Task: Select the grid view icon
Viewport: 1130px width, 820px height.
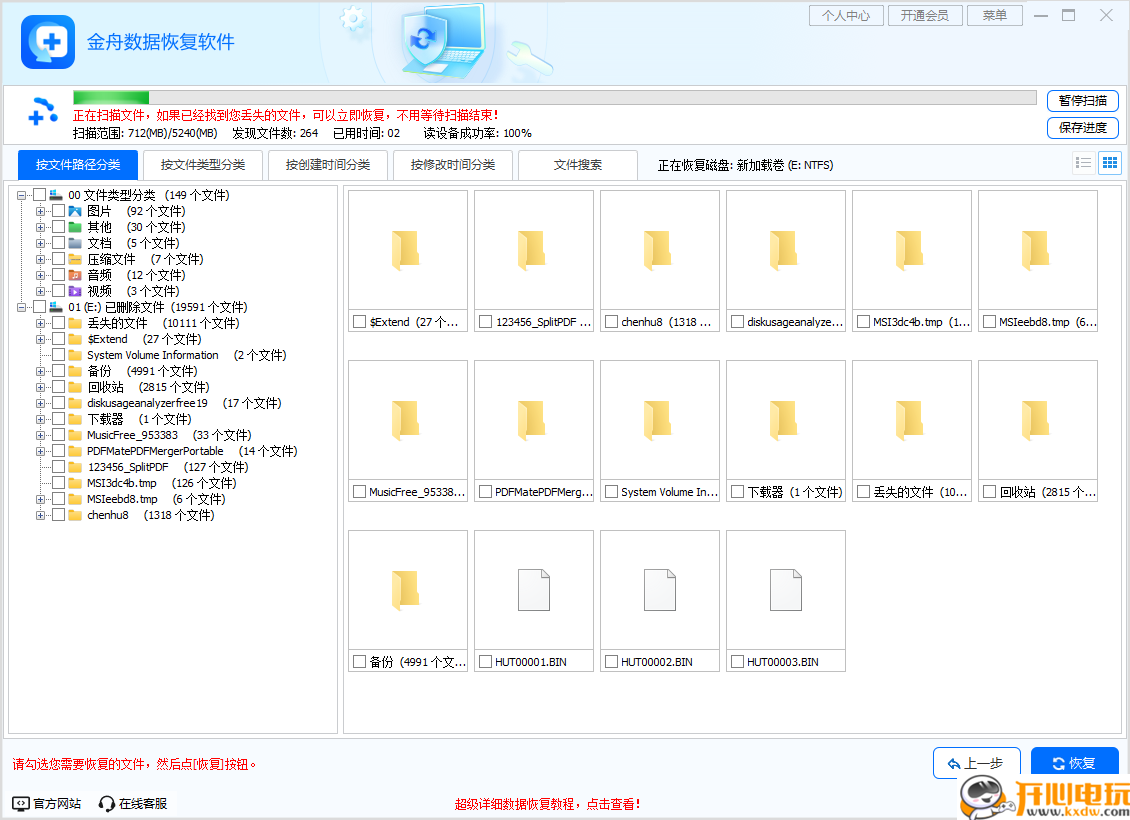Action: click(x=1110, y=162)
